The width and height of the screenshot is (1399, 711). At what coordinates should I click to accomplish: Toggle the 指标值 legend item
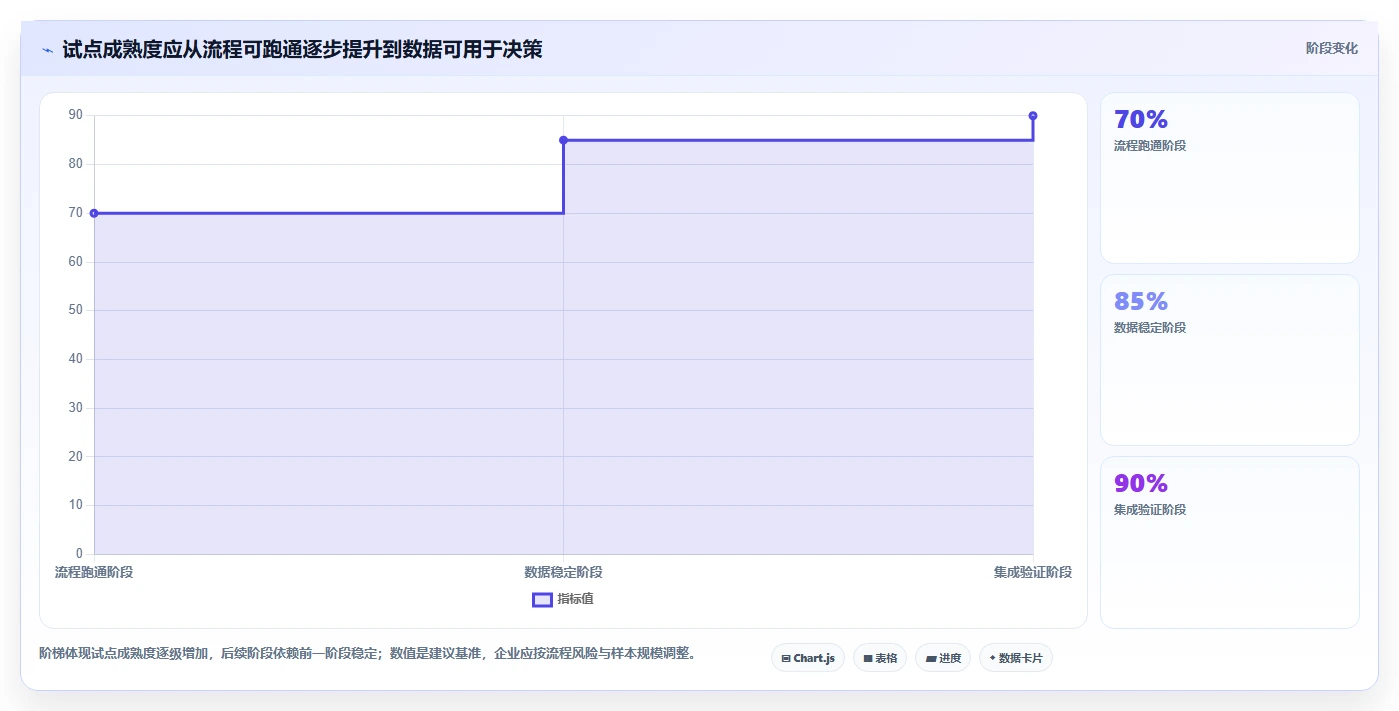click(562, 599)
